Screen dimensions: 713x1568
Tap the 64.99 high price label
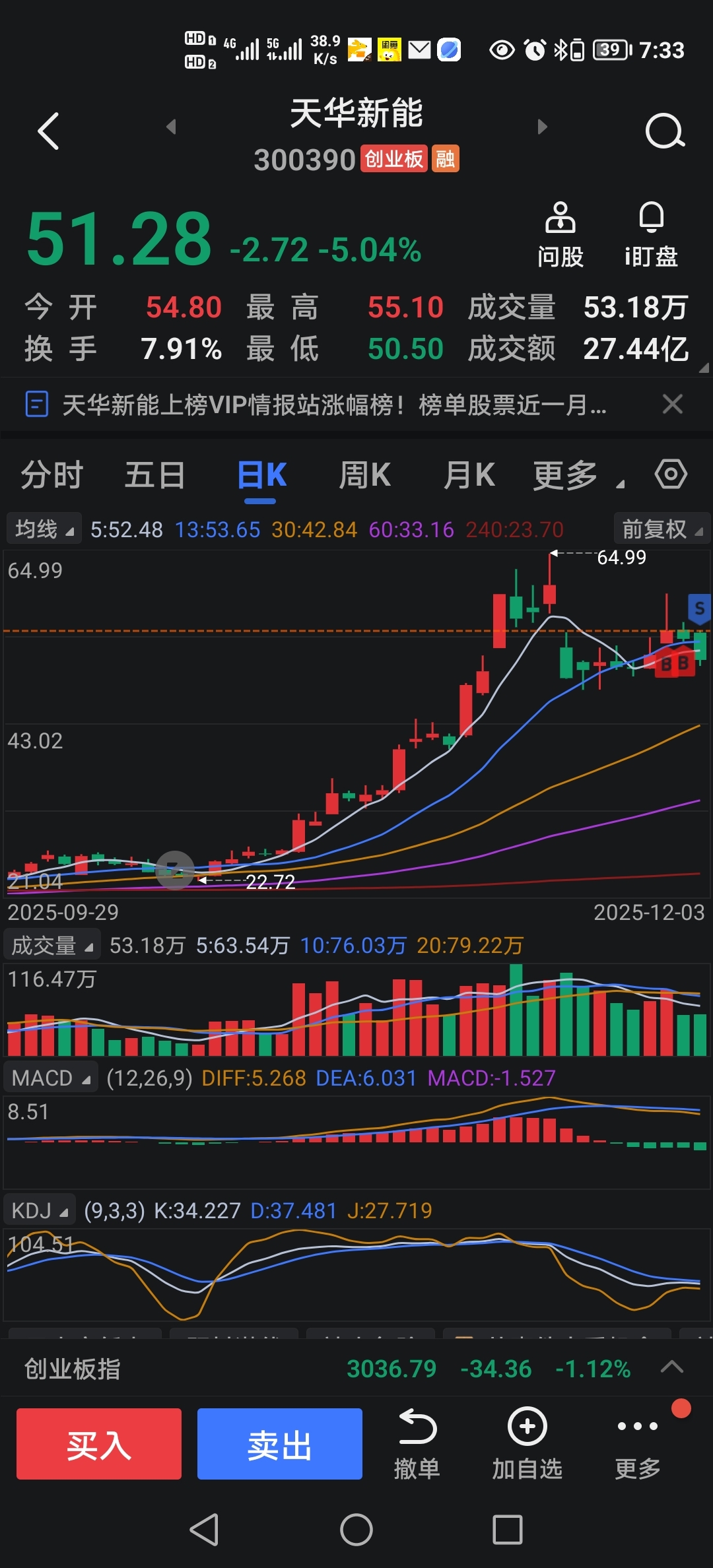coord(621,558)
